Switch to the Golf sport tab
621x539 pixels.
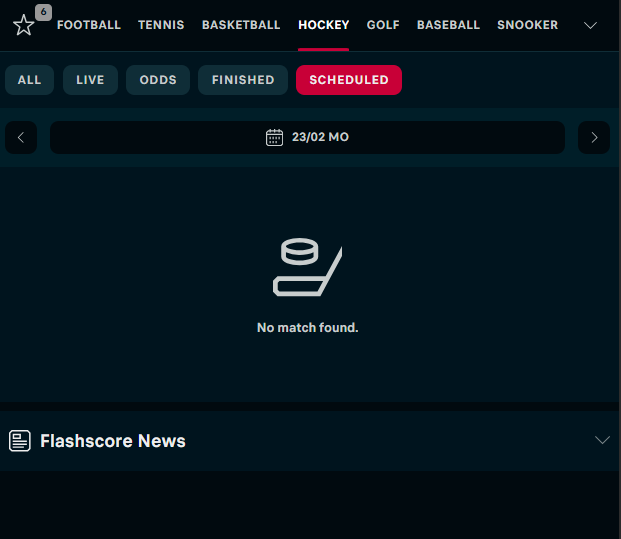[383, 25]
